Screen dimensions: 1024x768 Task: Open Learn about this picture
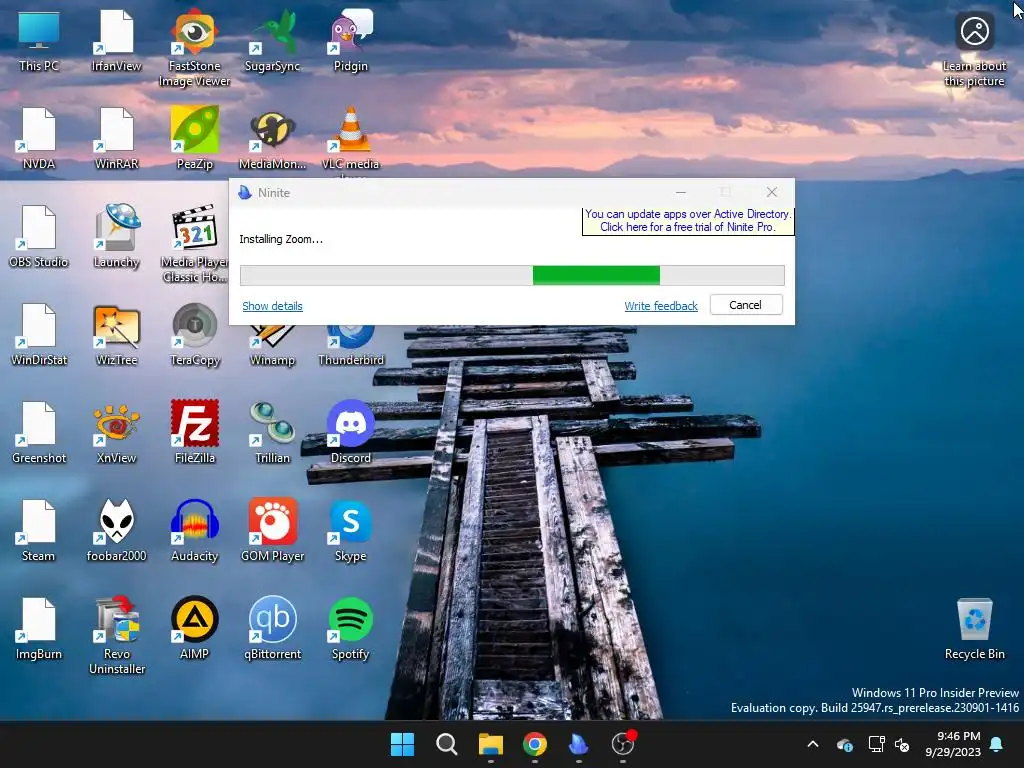point(974,48)
